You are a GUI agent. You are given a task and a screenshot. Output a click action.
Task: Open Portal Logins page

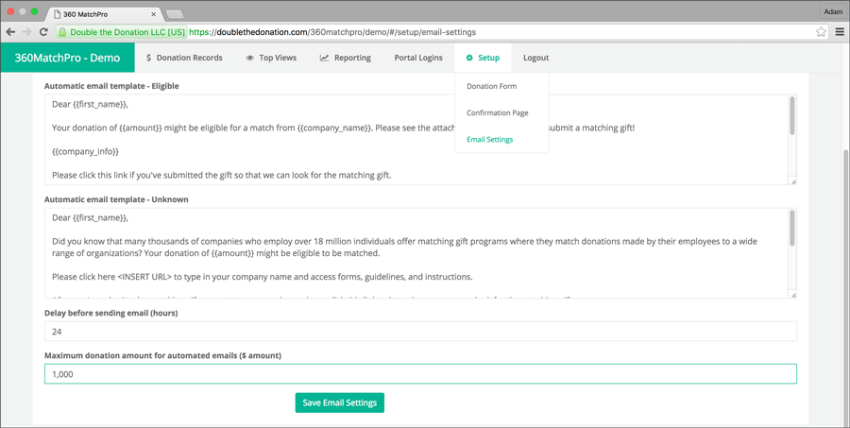coord(418,58)
